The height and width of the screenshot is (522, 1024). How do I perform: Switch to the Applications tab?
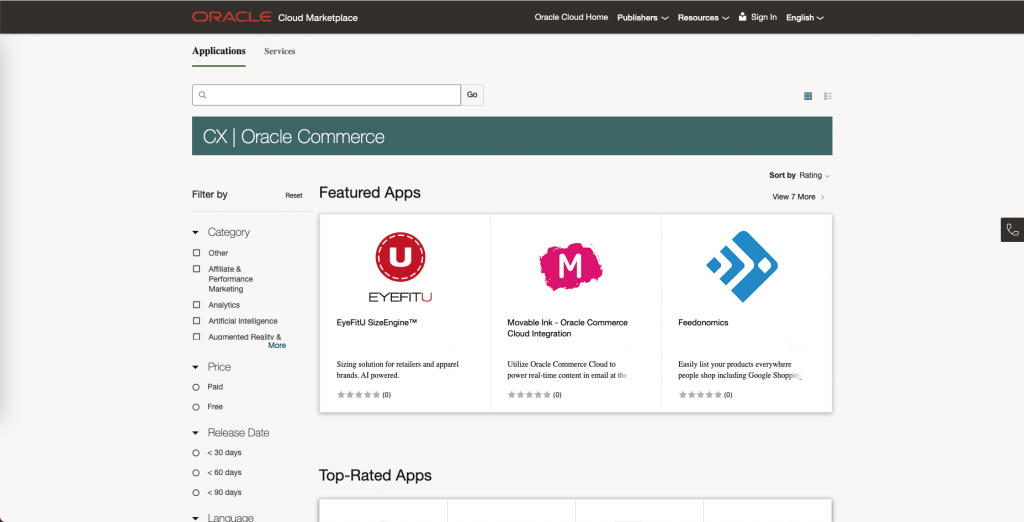click(219, 51)
